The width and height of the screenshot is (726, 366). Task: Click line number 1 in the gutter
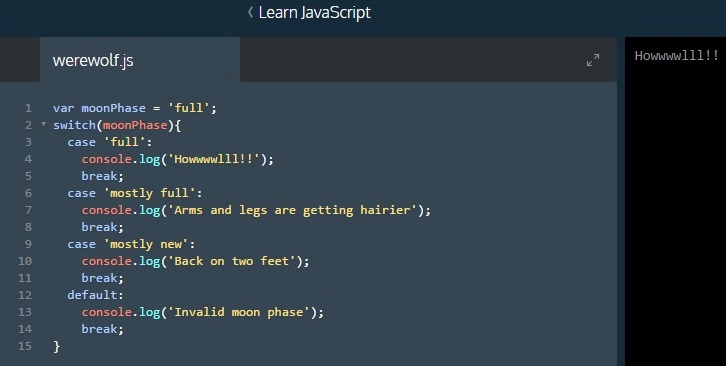click(x=28, y=108)
